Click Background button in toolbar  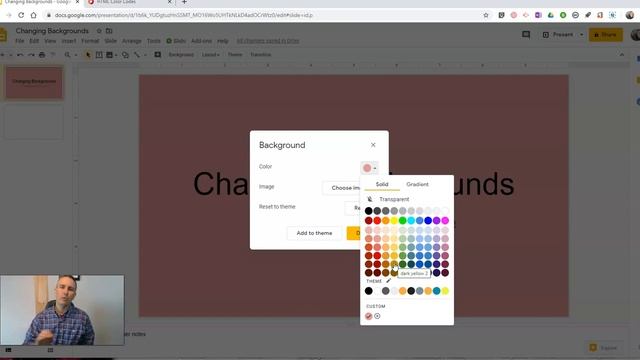181,55
